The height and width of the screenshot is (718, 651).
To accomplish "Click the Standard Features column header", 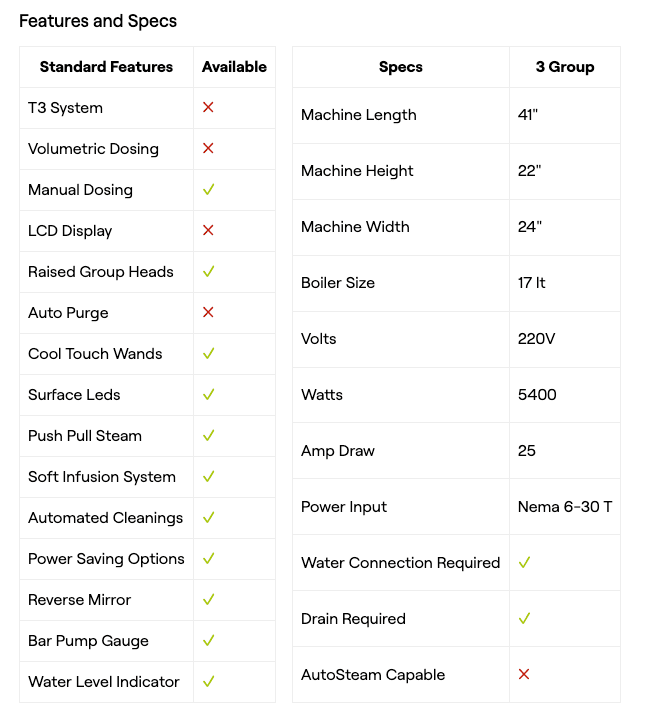I will click(106, 67).
